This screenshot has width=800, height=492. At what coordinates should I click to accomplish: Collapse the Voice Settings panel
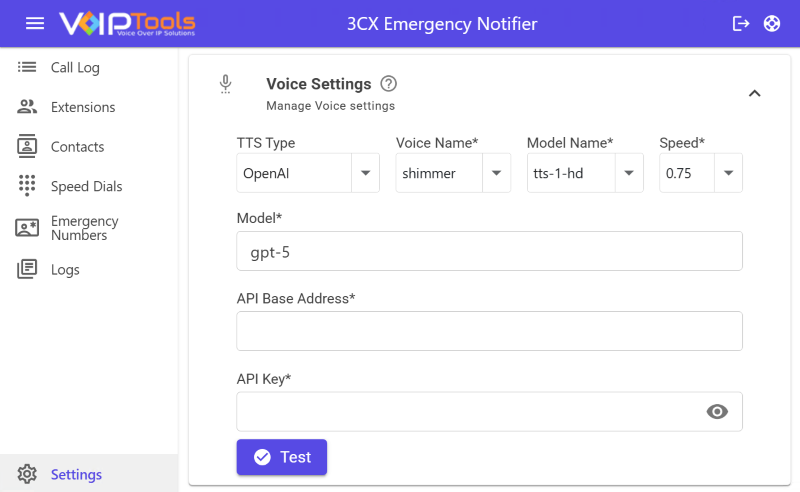pyautogui.click(x=755, y=93)
